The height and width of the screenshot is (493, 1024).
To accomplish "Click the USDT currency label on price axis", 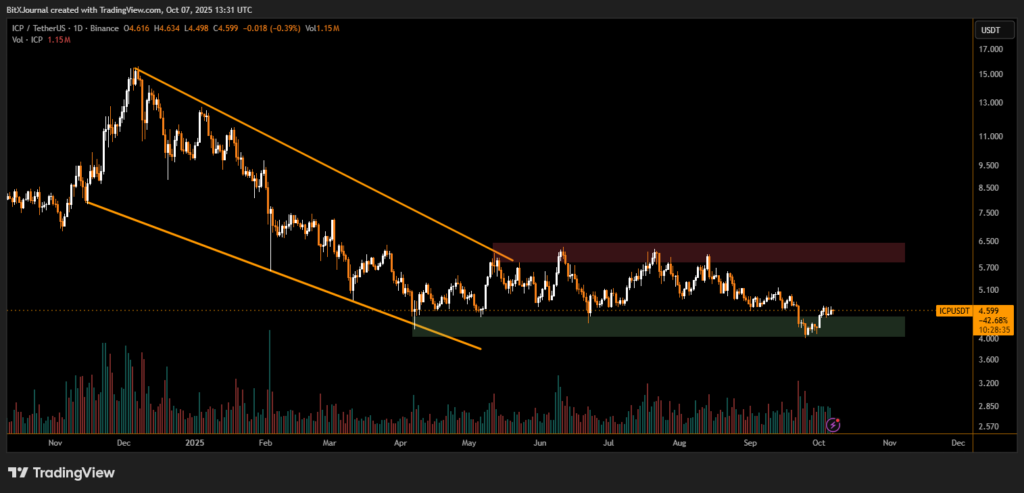I will click(x=988, y=30).
